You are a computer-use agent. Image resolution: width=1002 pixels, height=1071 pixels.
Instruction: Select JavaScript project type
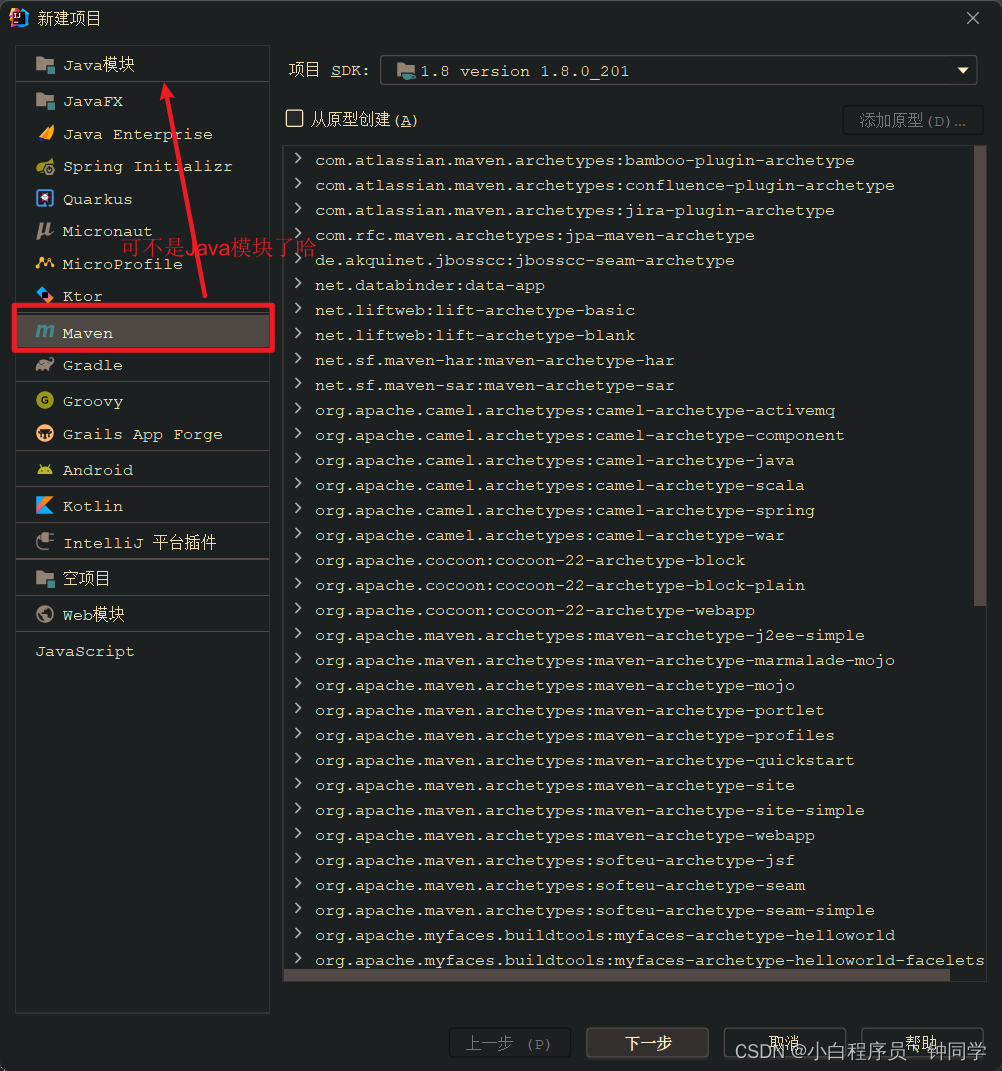pos(142,651)
